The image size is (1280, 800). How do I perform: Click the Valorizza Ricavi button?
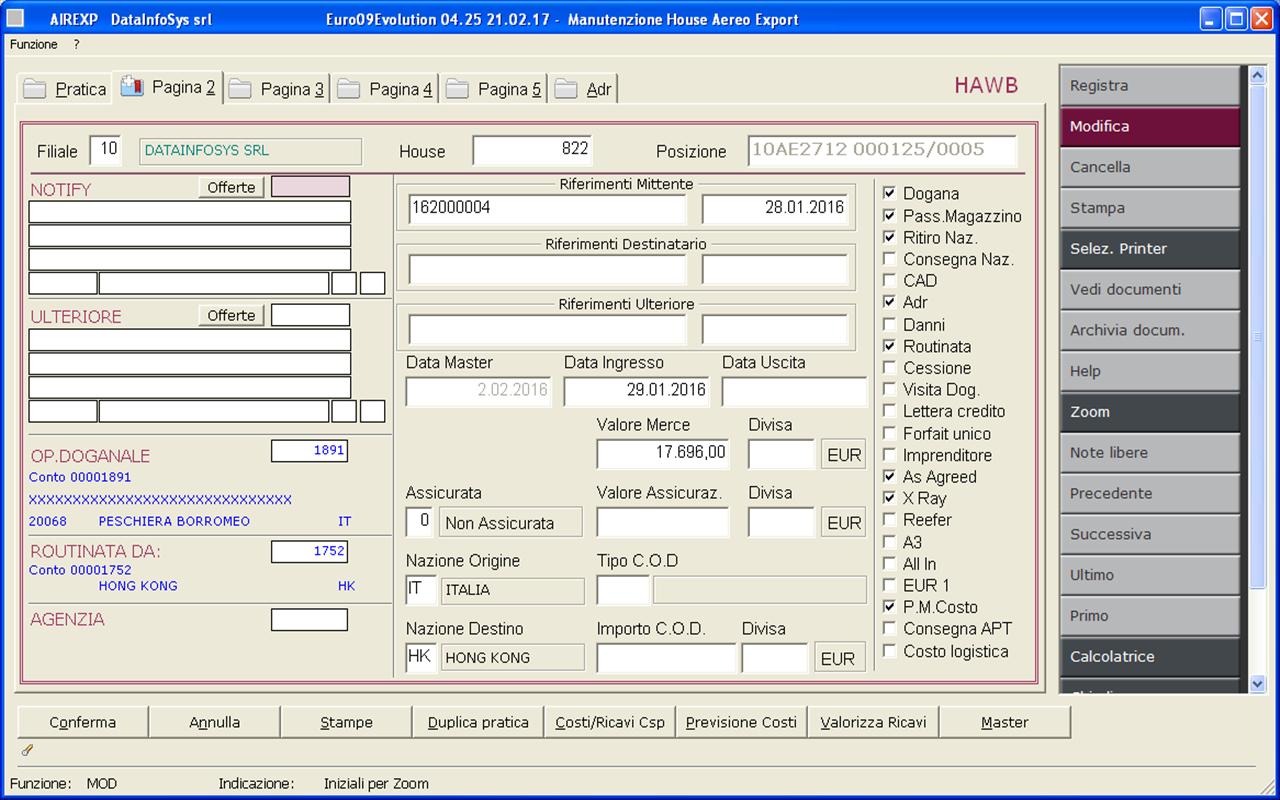[873, 722]
